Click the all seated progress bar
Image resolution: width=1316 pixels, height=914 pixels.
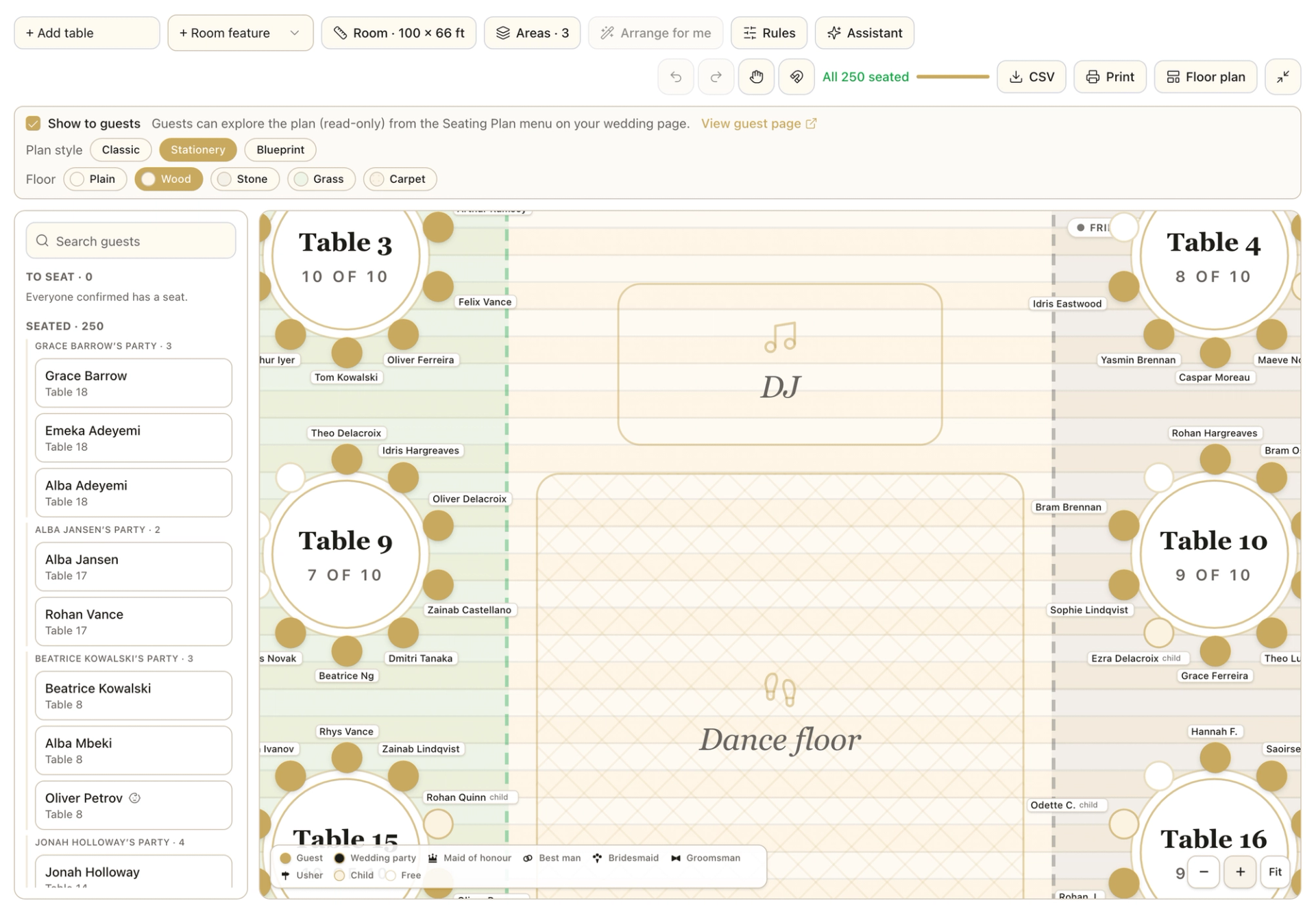(953, 77)
